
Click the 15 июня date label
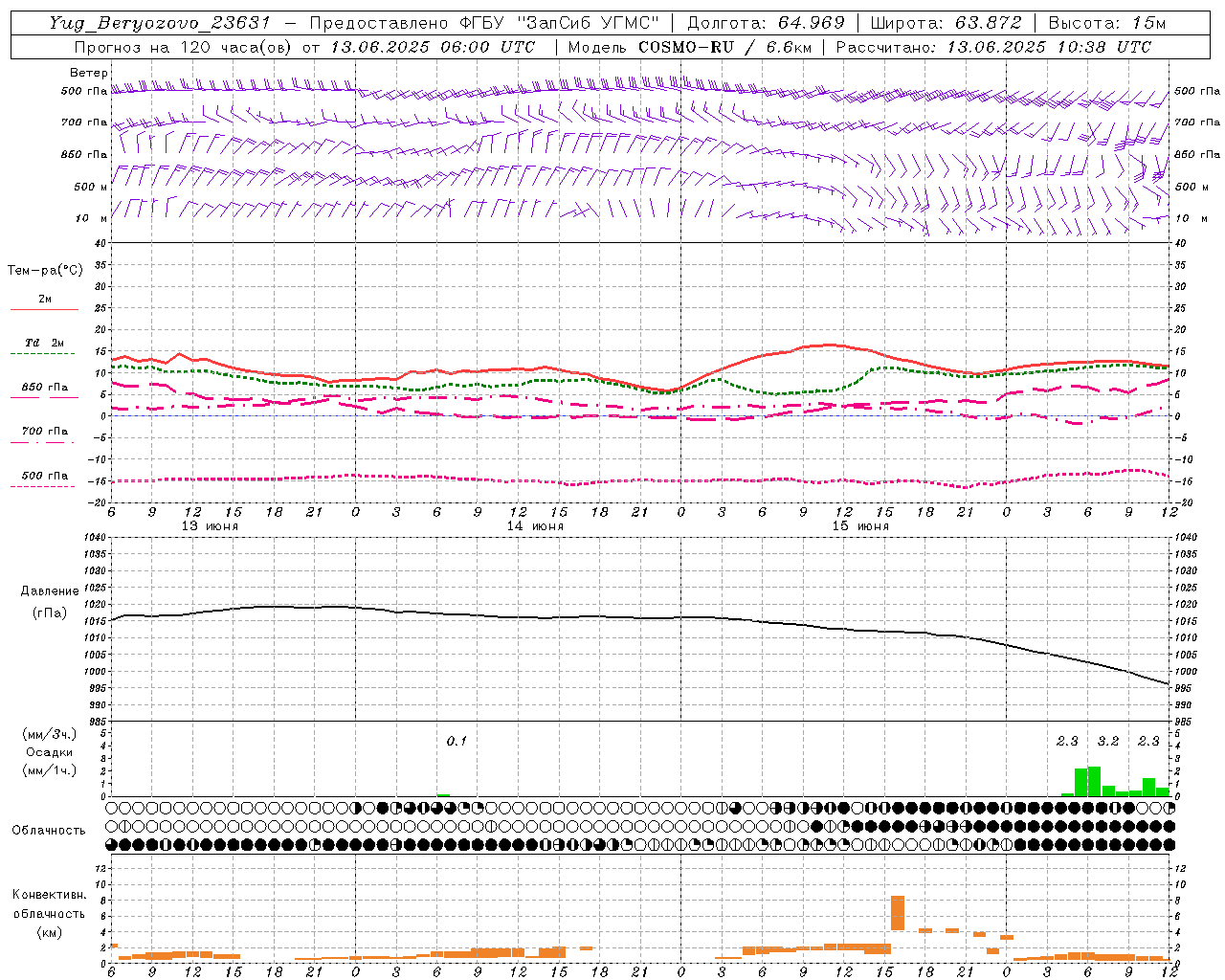860,526
